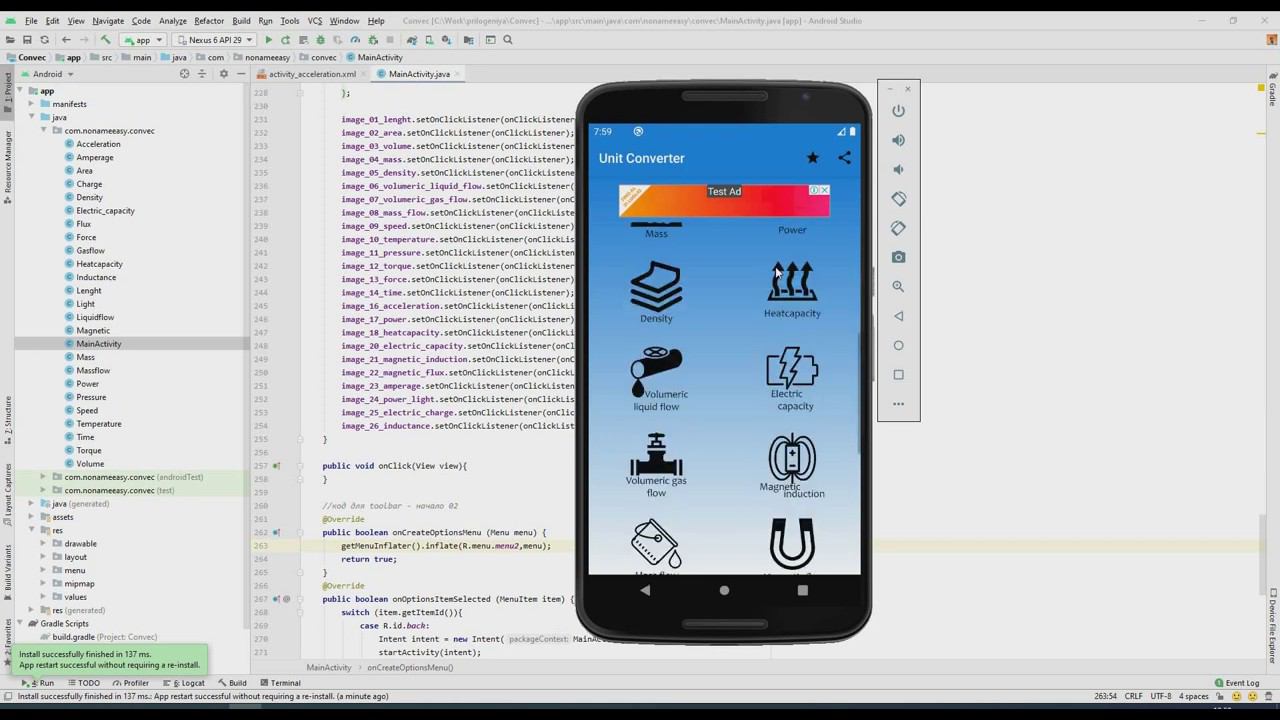Tap the Magnetic induction icon
1280x720 pixels.
click(792, 466)
